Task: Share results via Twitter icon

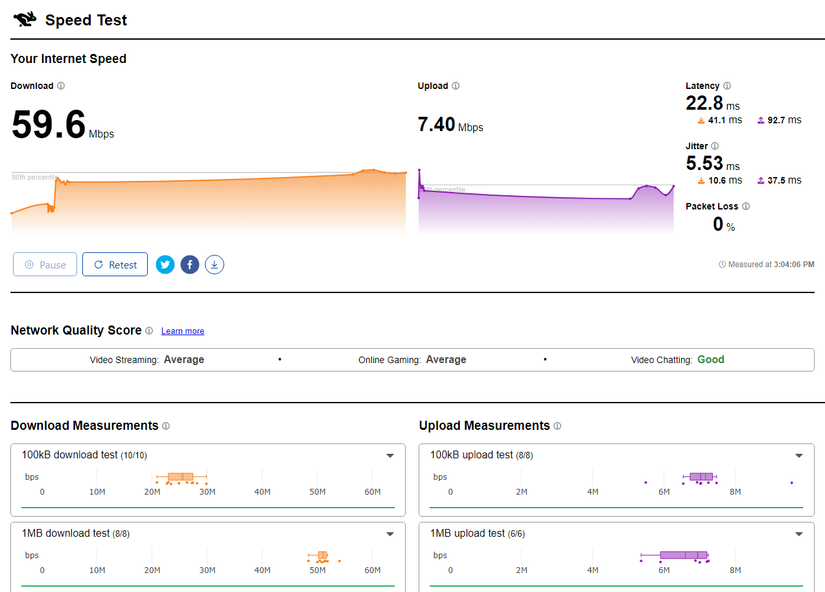Action: 165,265
